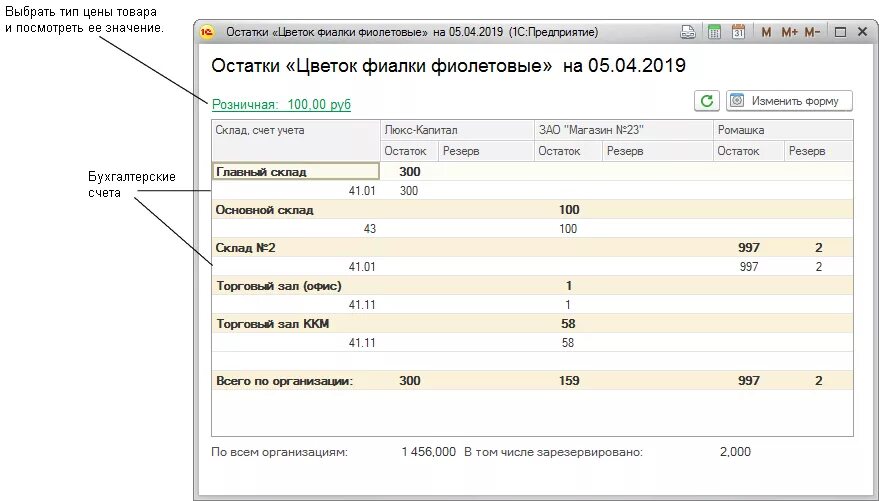
Task: Click the Всего по организации: row label
Action: coord(285,381)
